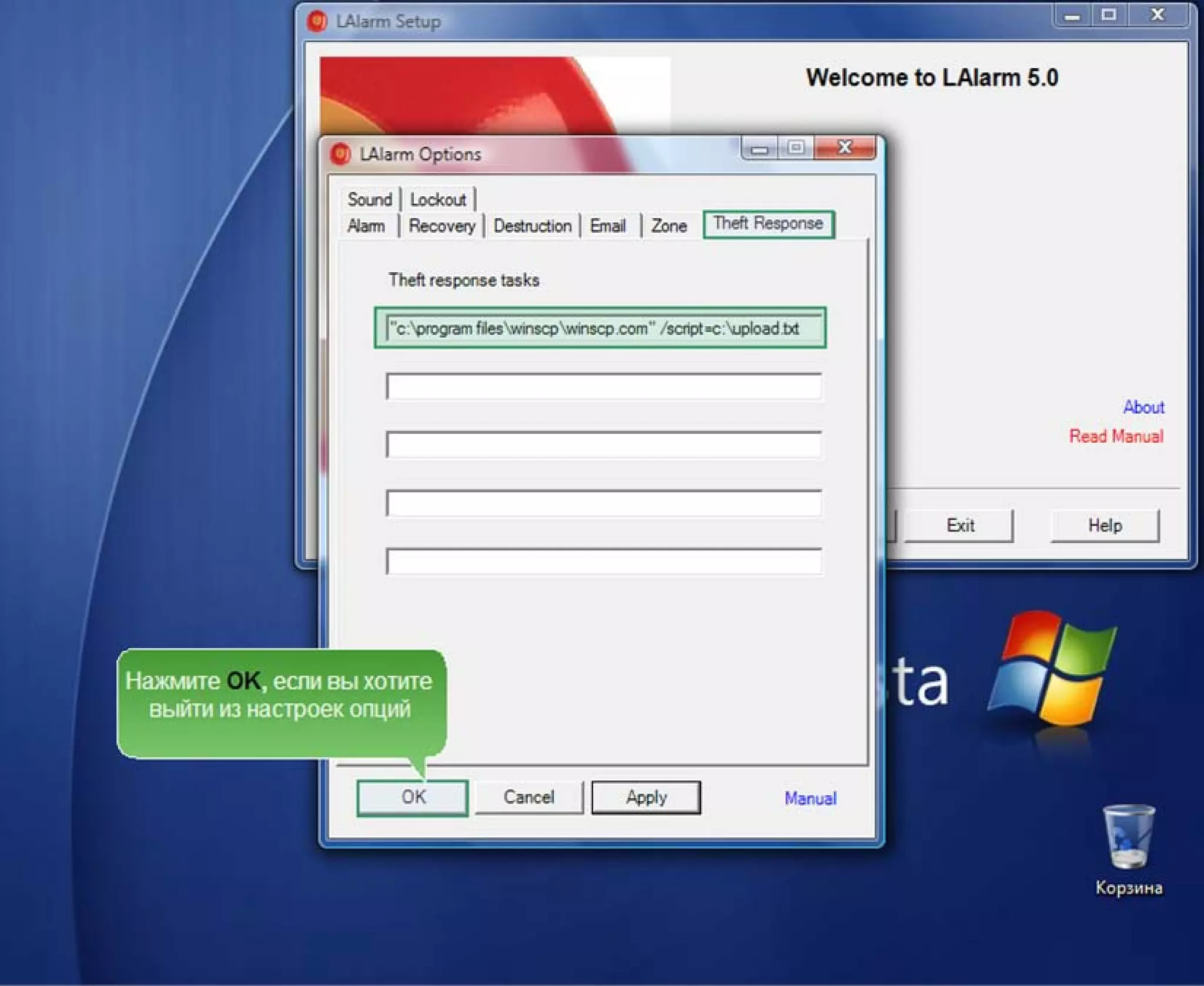Click the Read Manual link
This screenshot has height=986, width=1204.
(1115, 436)
